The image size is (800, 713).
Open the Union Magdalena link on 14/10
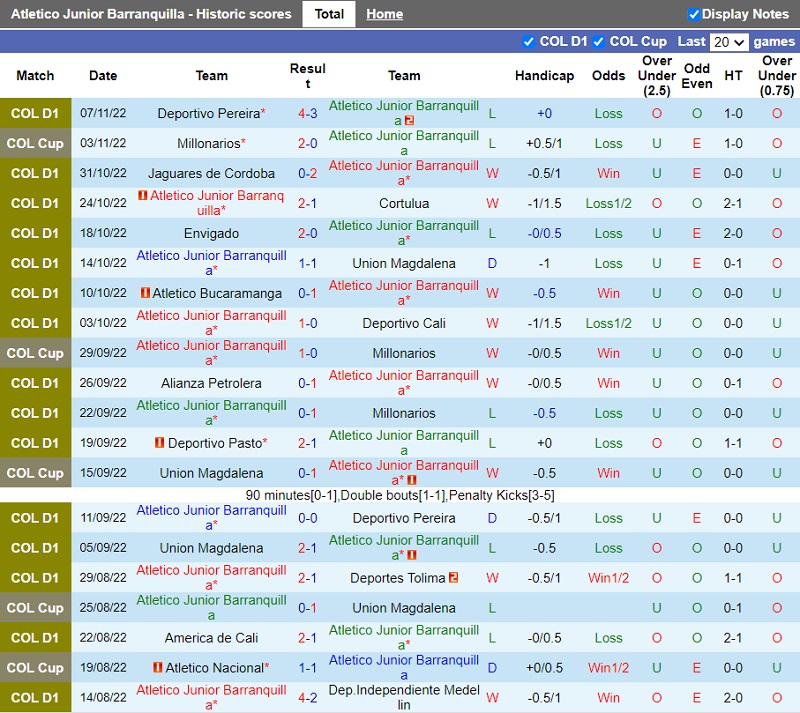click(404, 263)
